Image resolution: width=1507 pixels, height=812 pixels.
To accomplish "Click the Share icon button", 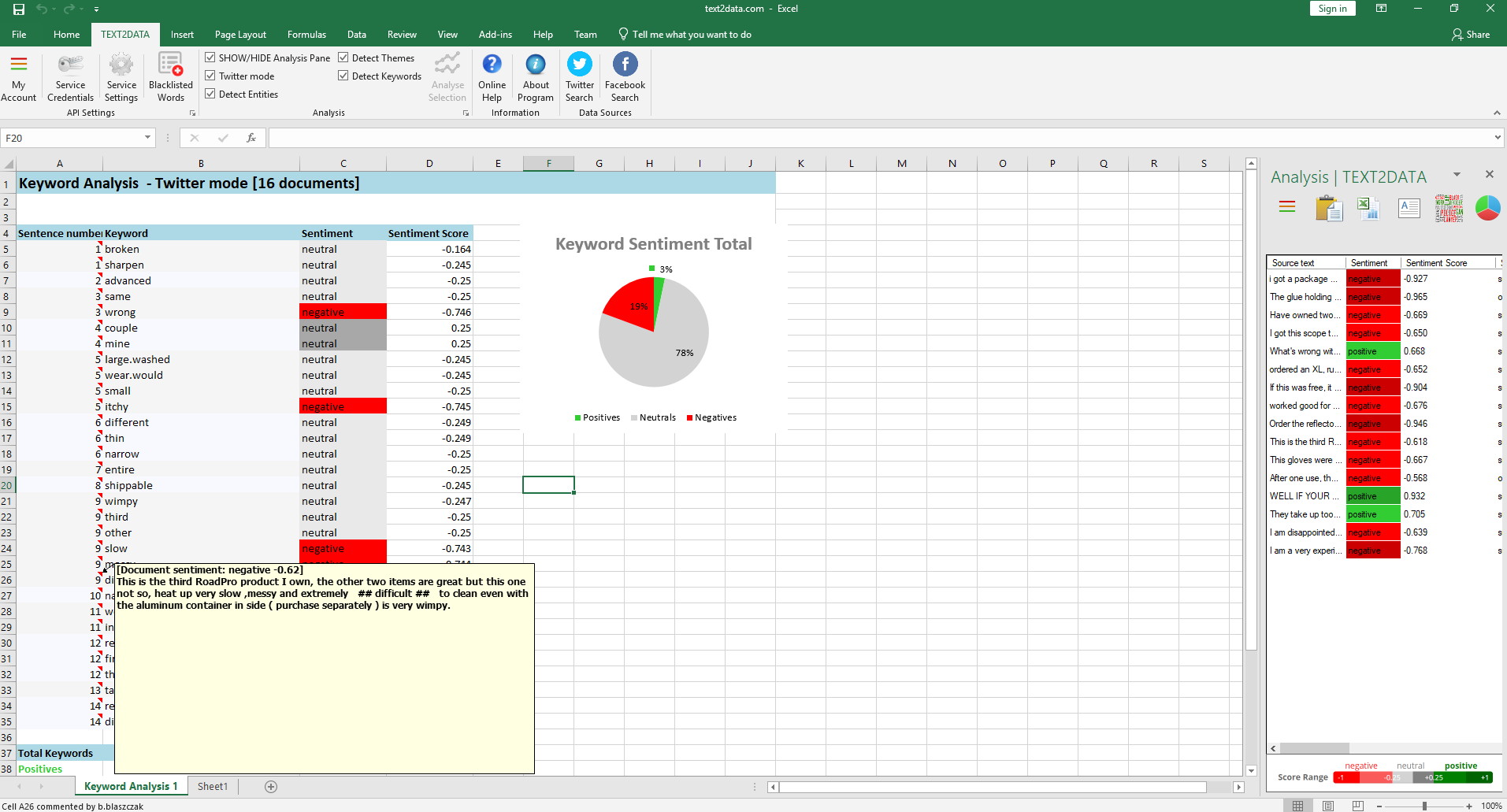I will point(1470,35).
